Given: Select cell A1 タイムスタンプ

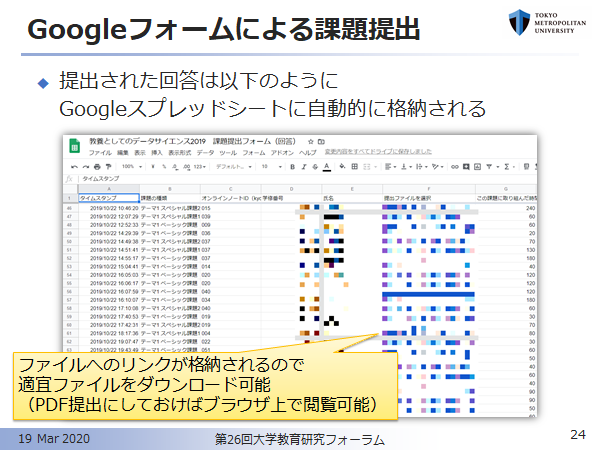Looking at the screenshot, I should pos(109,198).
